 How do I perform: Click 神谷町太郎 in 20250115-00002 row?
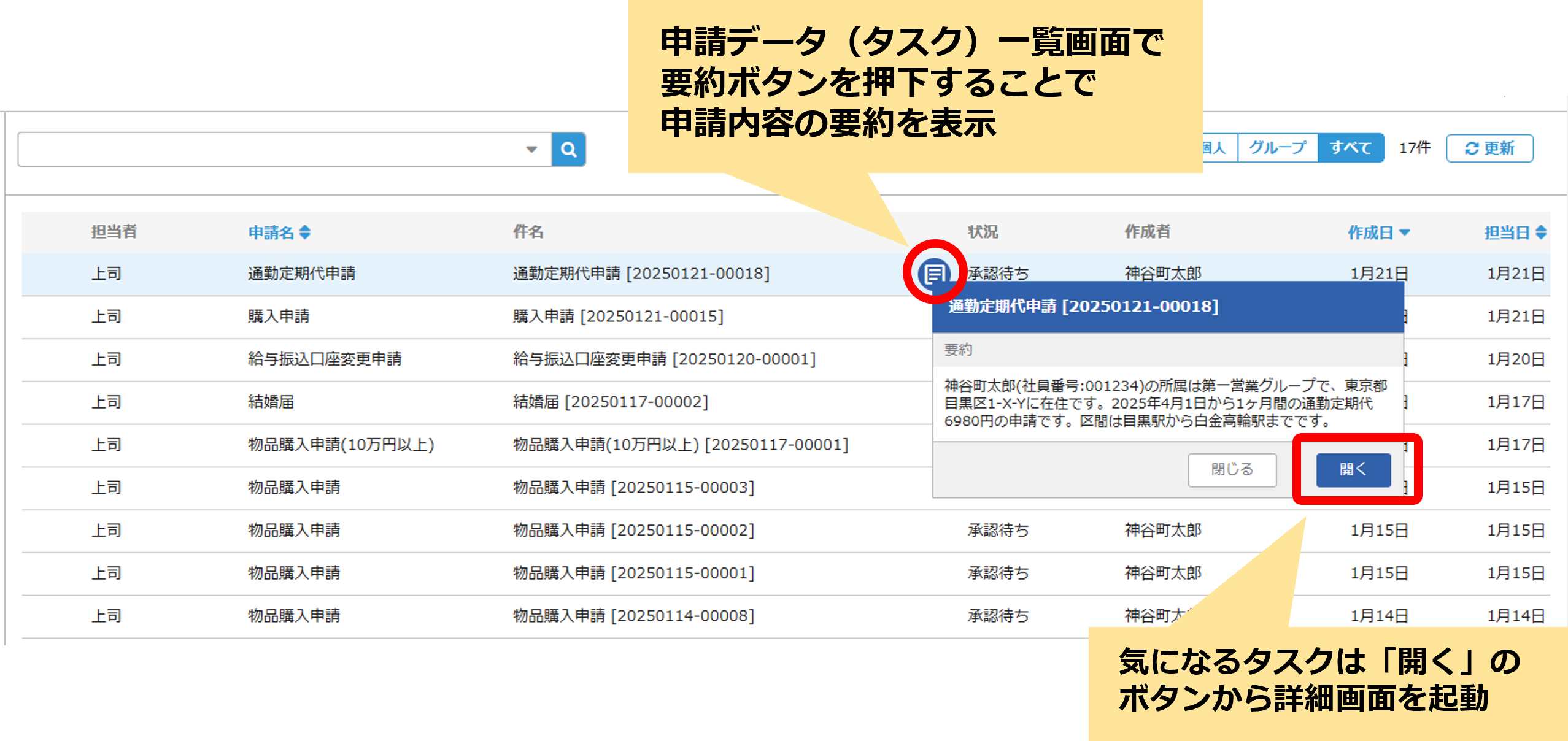(x=1162, y=531)
